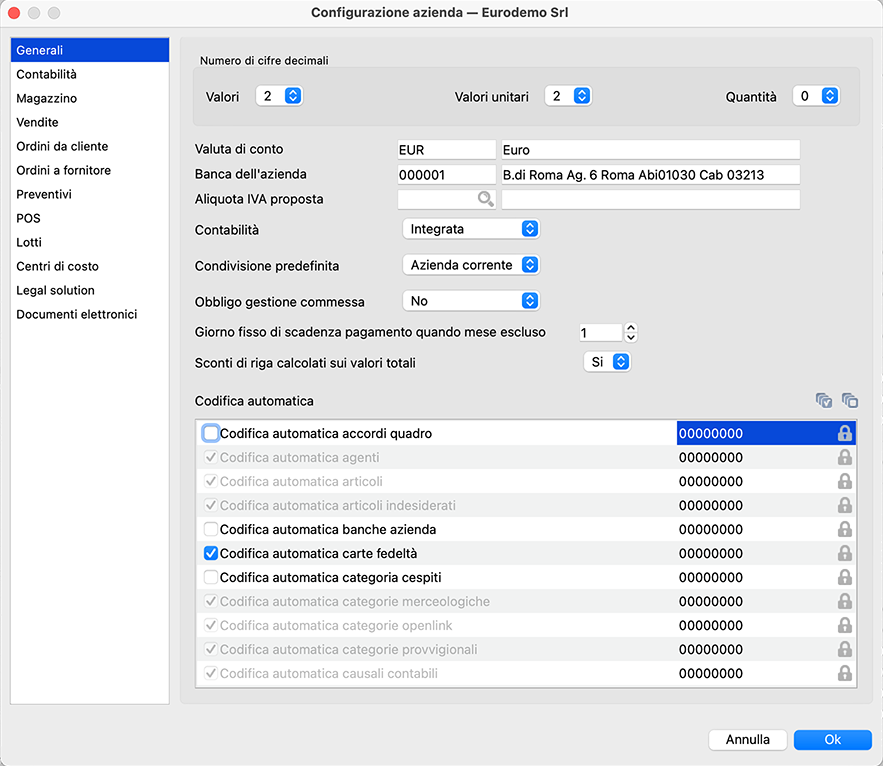Open Documenti elettronici section in sidebar
The image size is (883, 766).
77,314
